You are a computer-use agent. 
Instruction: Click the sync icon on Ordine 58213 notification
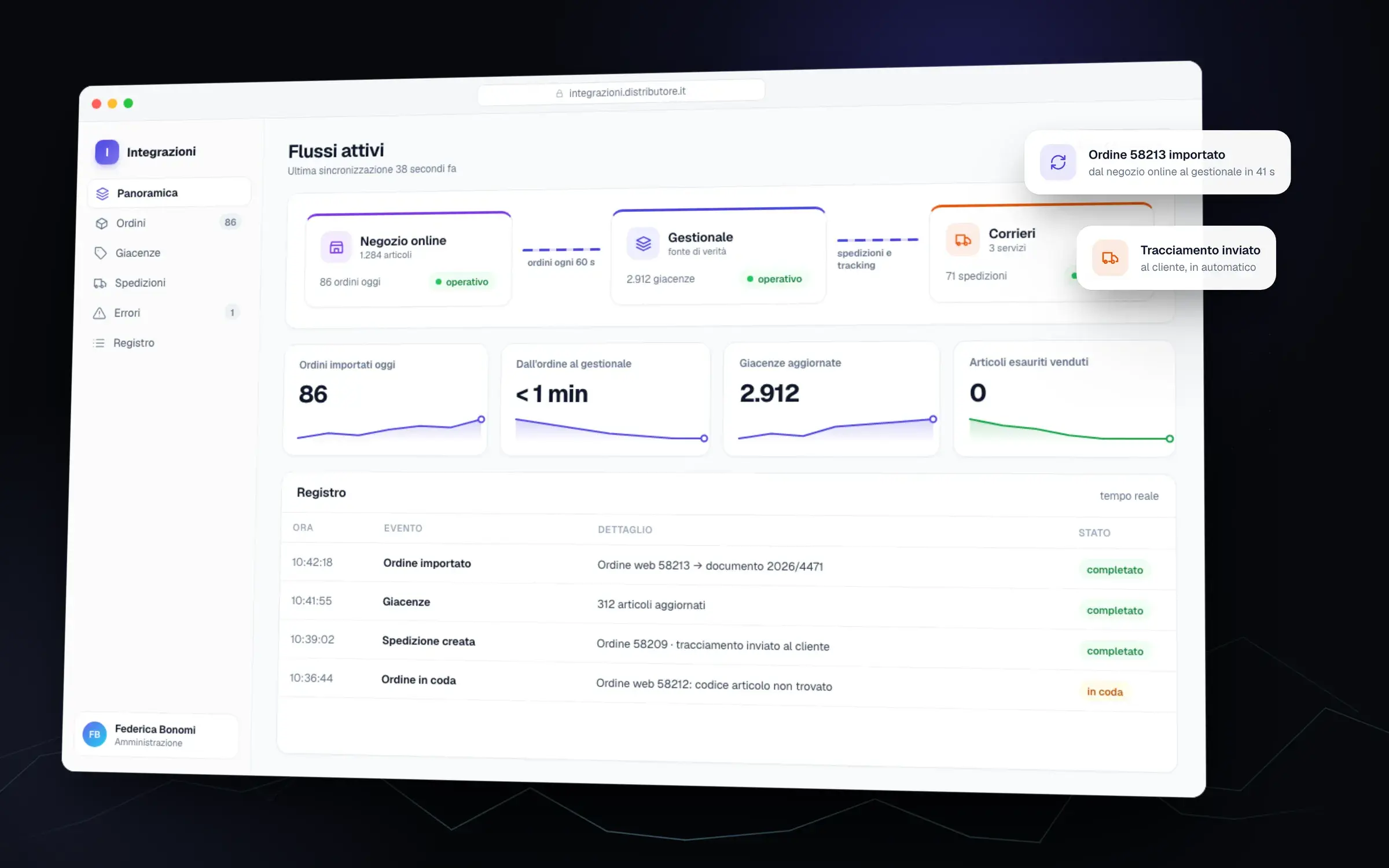(1058, 163)
